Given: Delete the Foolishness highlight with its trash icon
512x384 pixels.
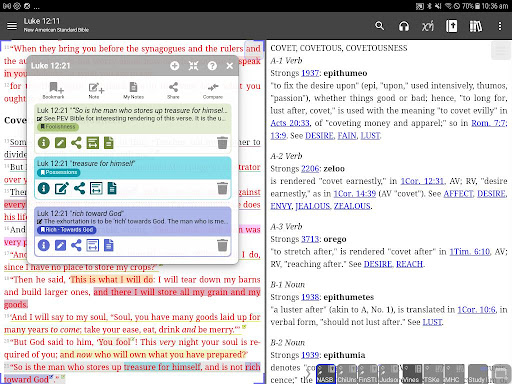Looking at the screenshot, I should point(222,143).
